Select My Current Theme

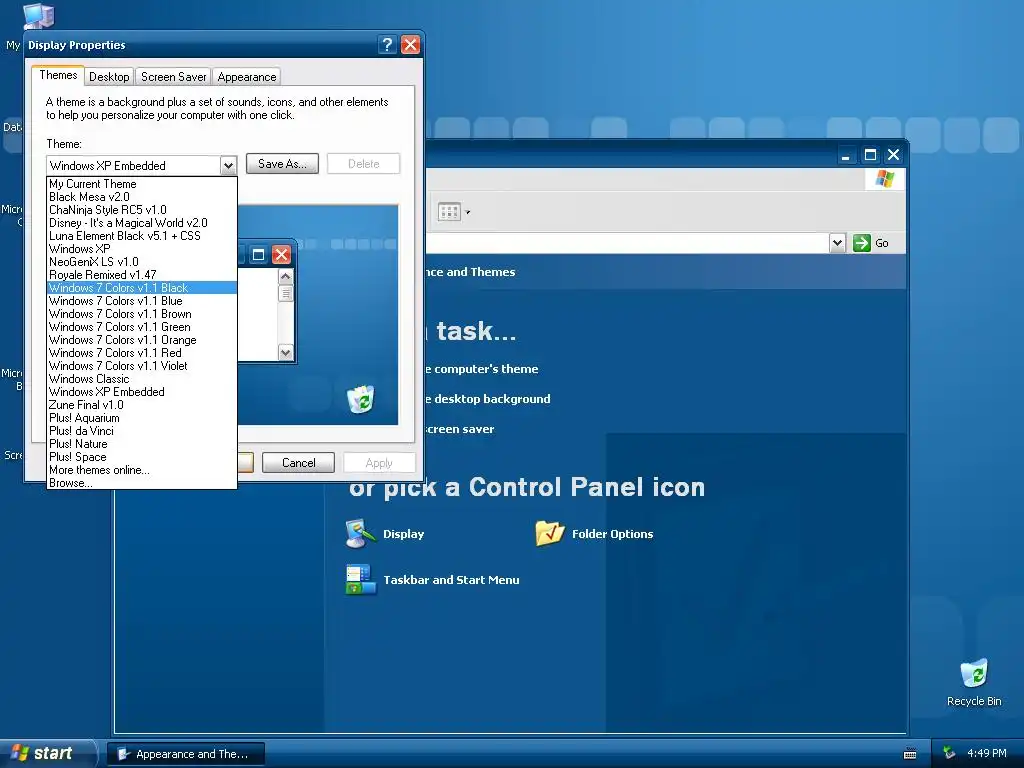(x=142, y=184)
